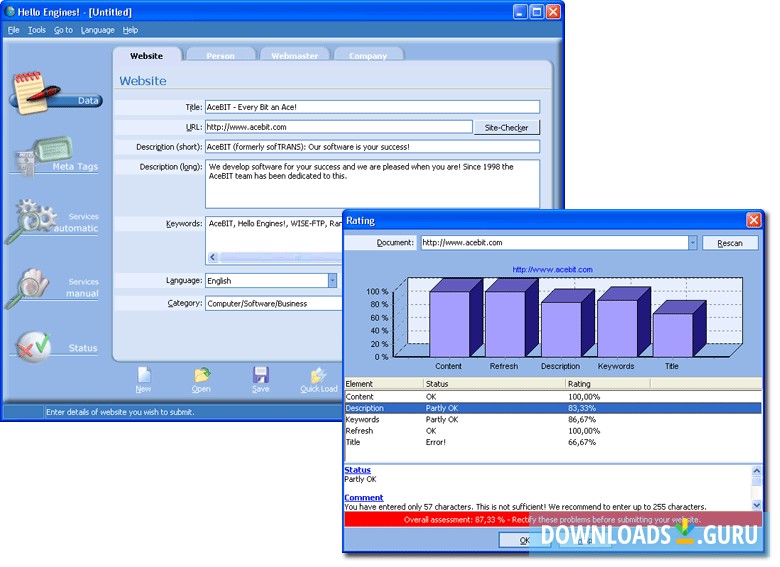Select the Content row in rating list

click(x=553, y=397)
